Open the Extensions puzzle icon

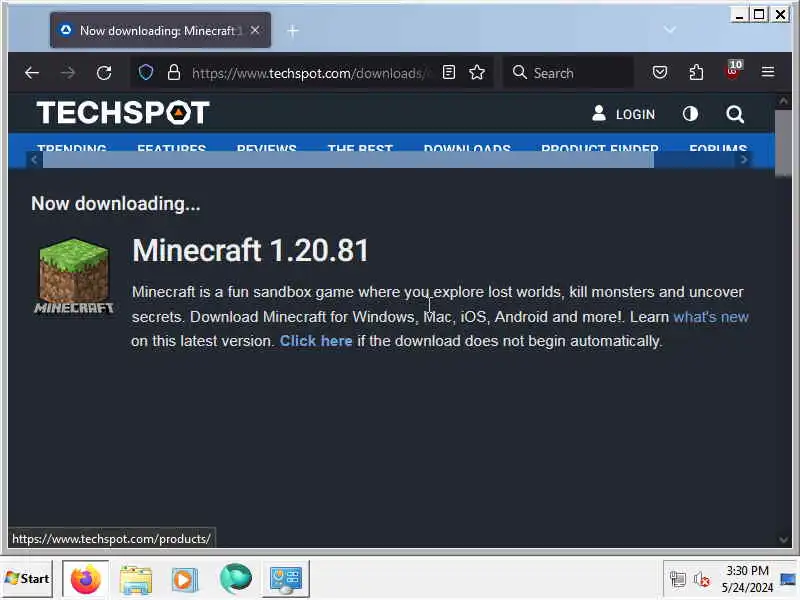[696, 72]
